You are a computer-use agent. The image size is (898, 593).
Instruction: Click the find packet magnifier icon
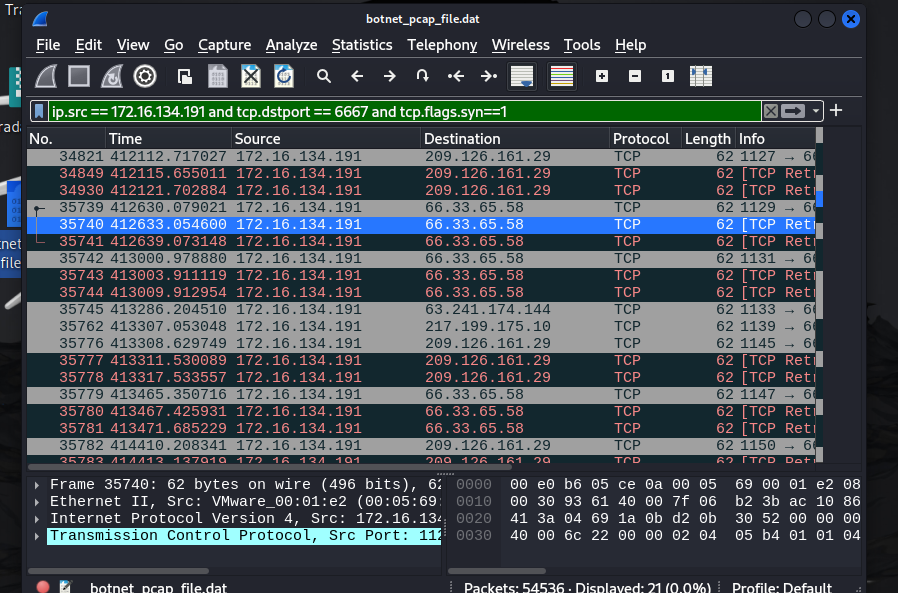(324, 76)
